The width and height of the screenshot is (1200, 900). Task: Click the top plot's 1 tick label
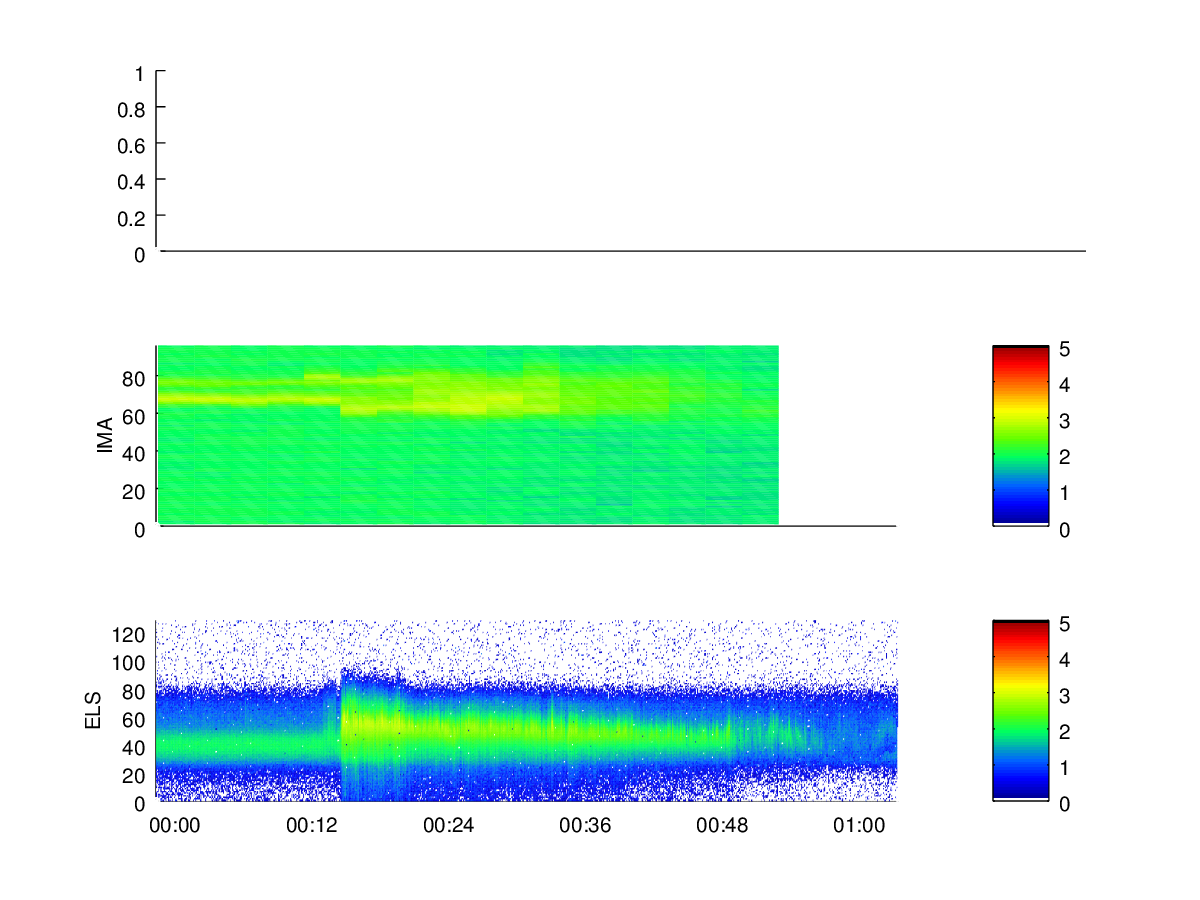(x=140, y=74)
